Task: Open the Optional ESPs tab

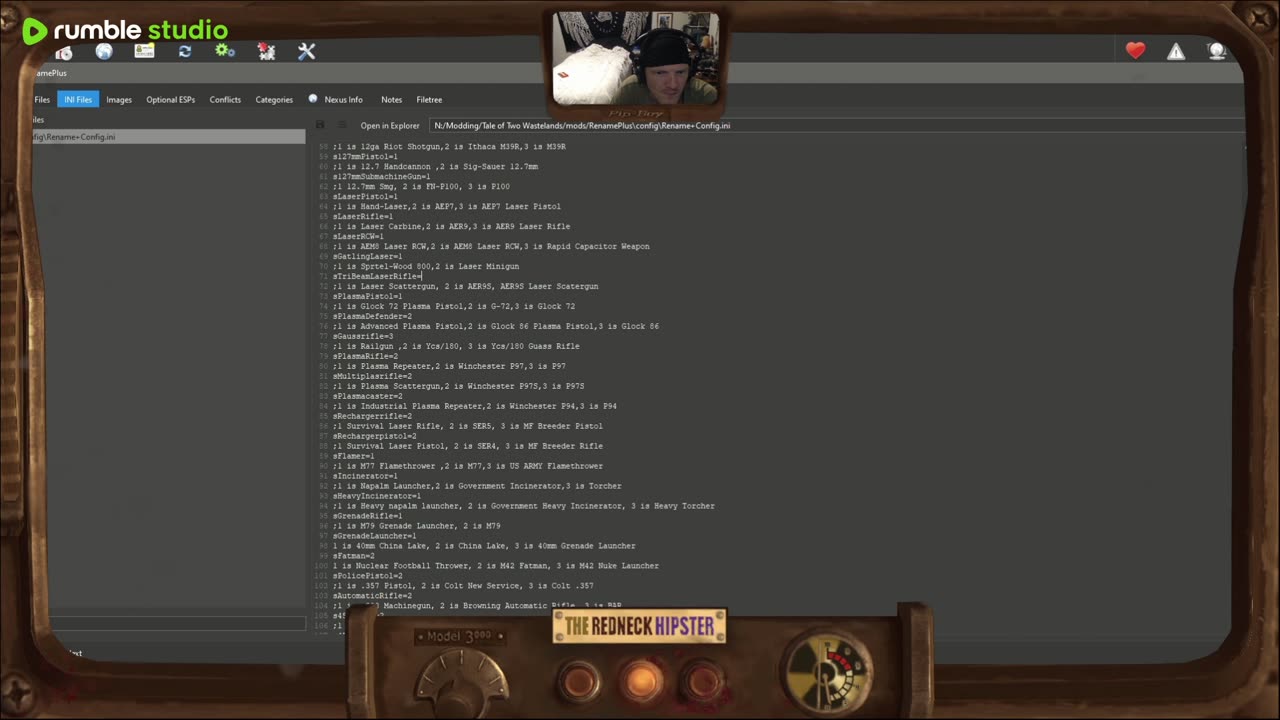Action: [x=171, y=100]
